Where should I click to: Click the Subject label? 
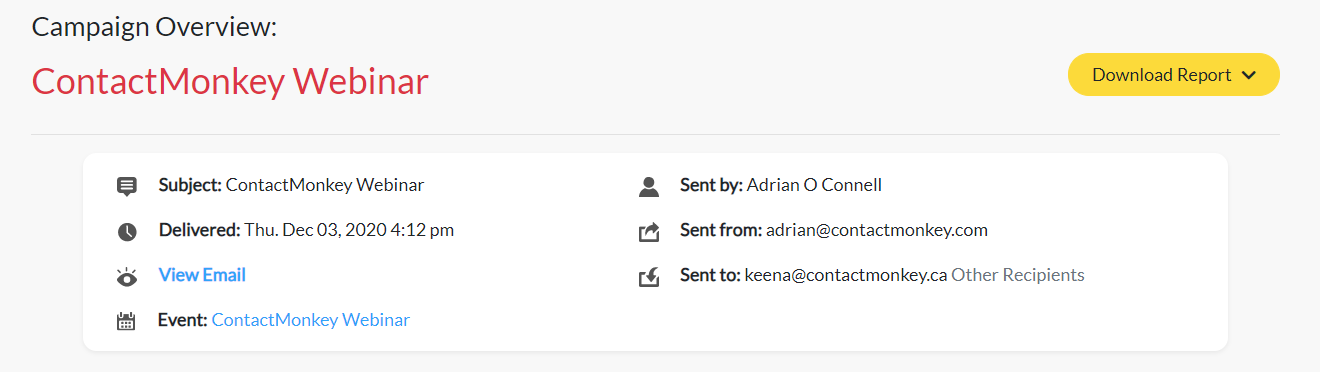[190, 185]
